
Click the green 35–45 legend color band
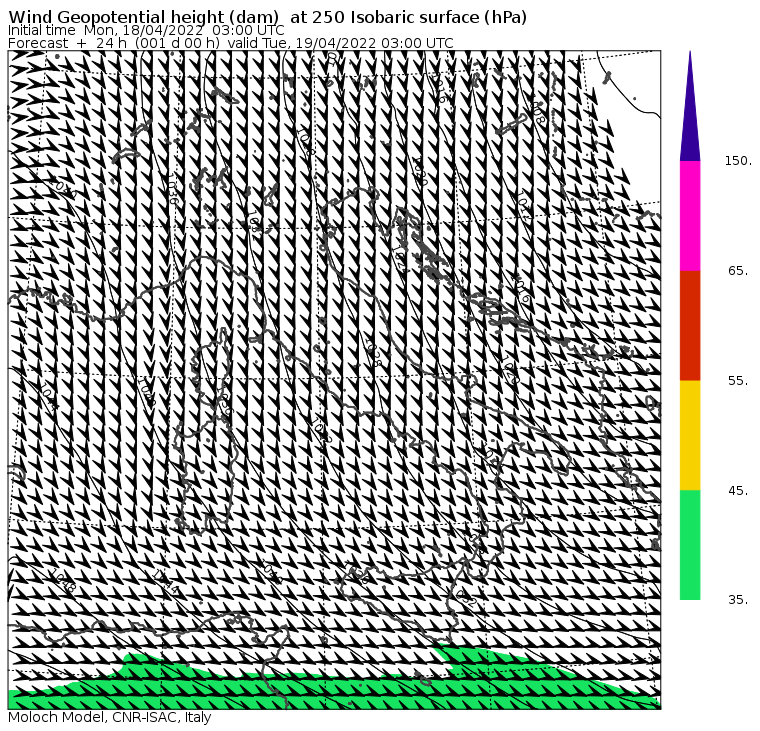pyautogui.click(x=690, y=545)
